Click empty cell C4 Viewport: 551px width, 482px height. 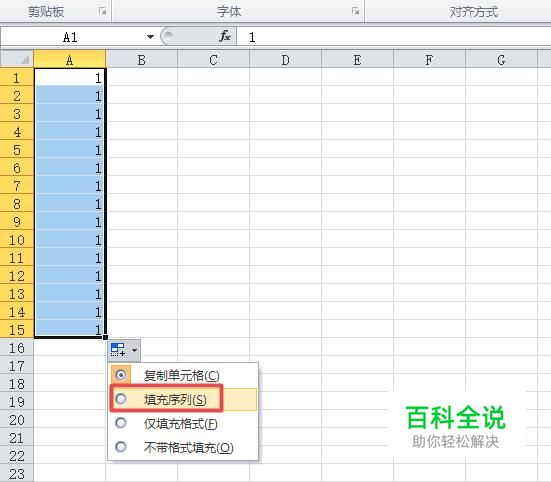click(213, 132)
